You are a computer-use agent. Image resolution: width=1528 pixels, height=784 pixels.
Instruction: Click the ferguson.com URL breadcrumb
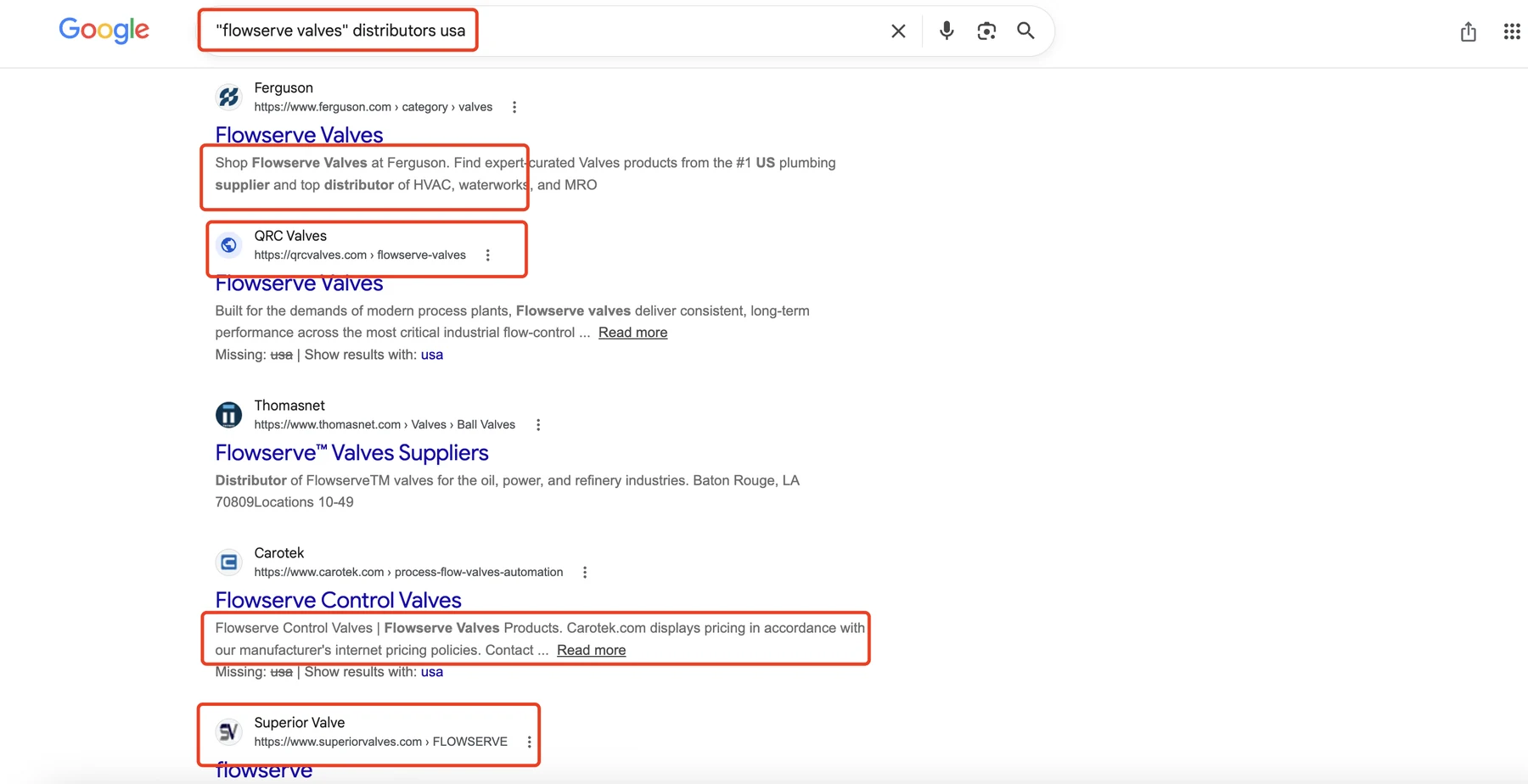click(373, 107)
